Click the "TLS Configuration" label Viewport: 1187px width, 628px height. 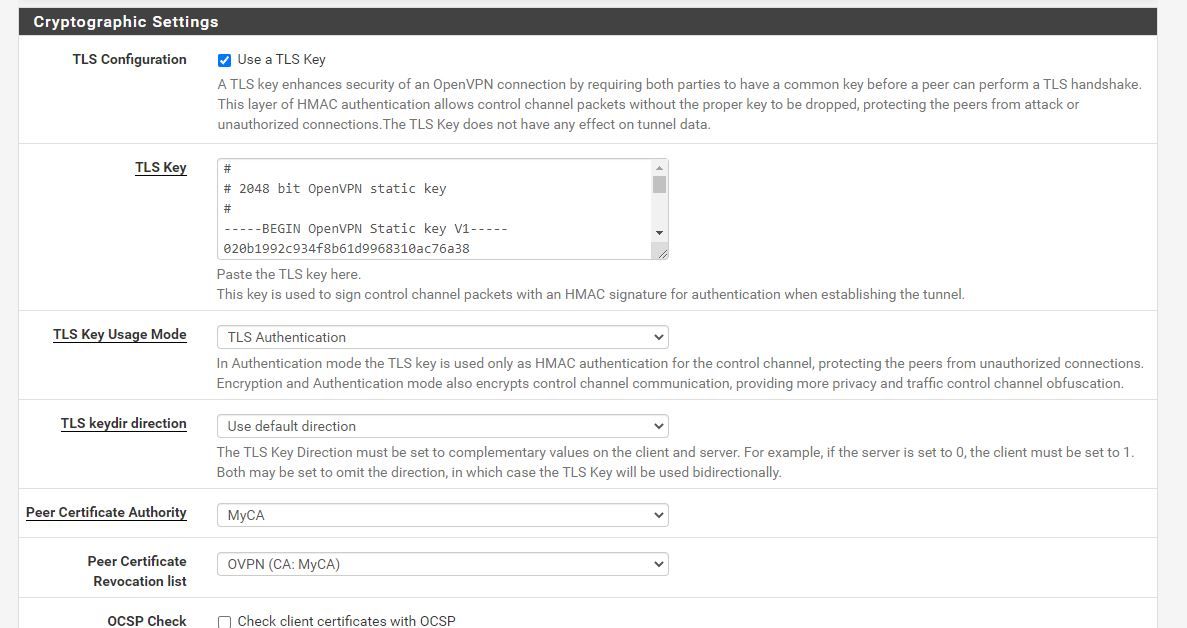tap(129, 59)
